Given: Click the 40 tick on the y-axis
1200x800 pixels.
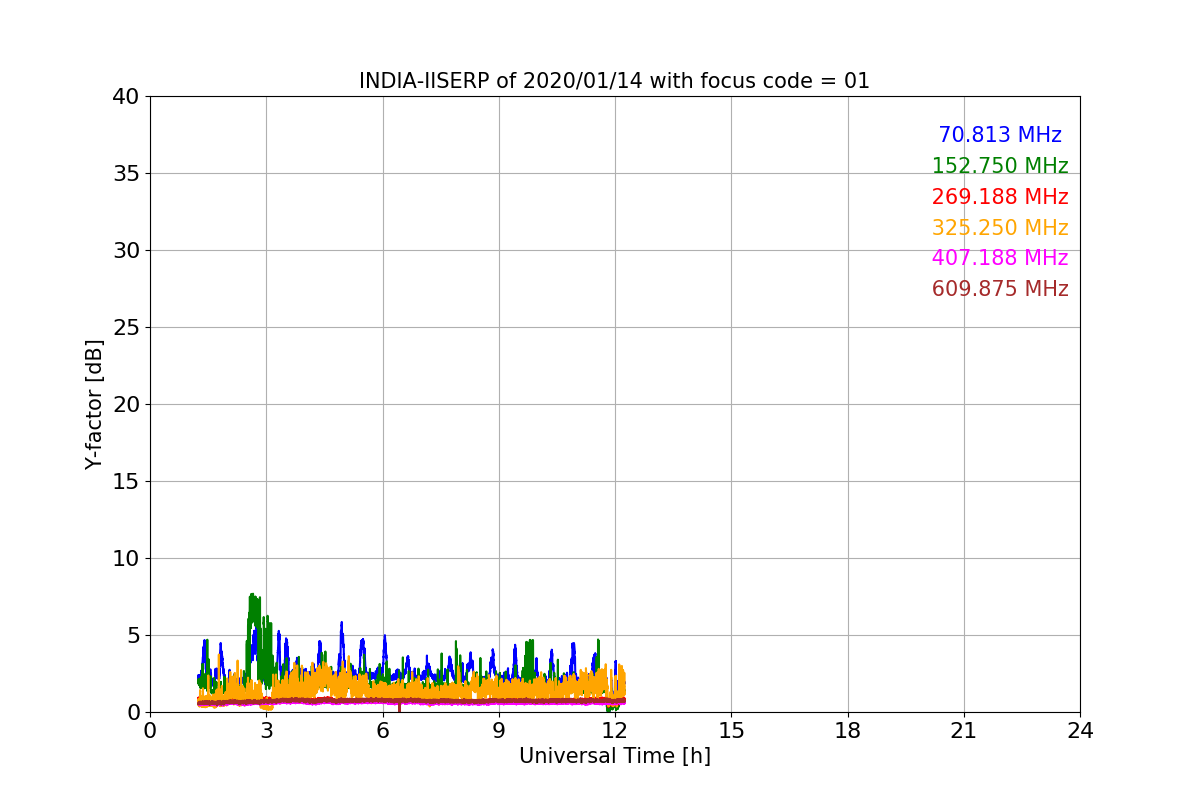Looking at the screenshot, I should [x=125, y=97].
